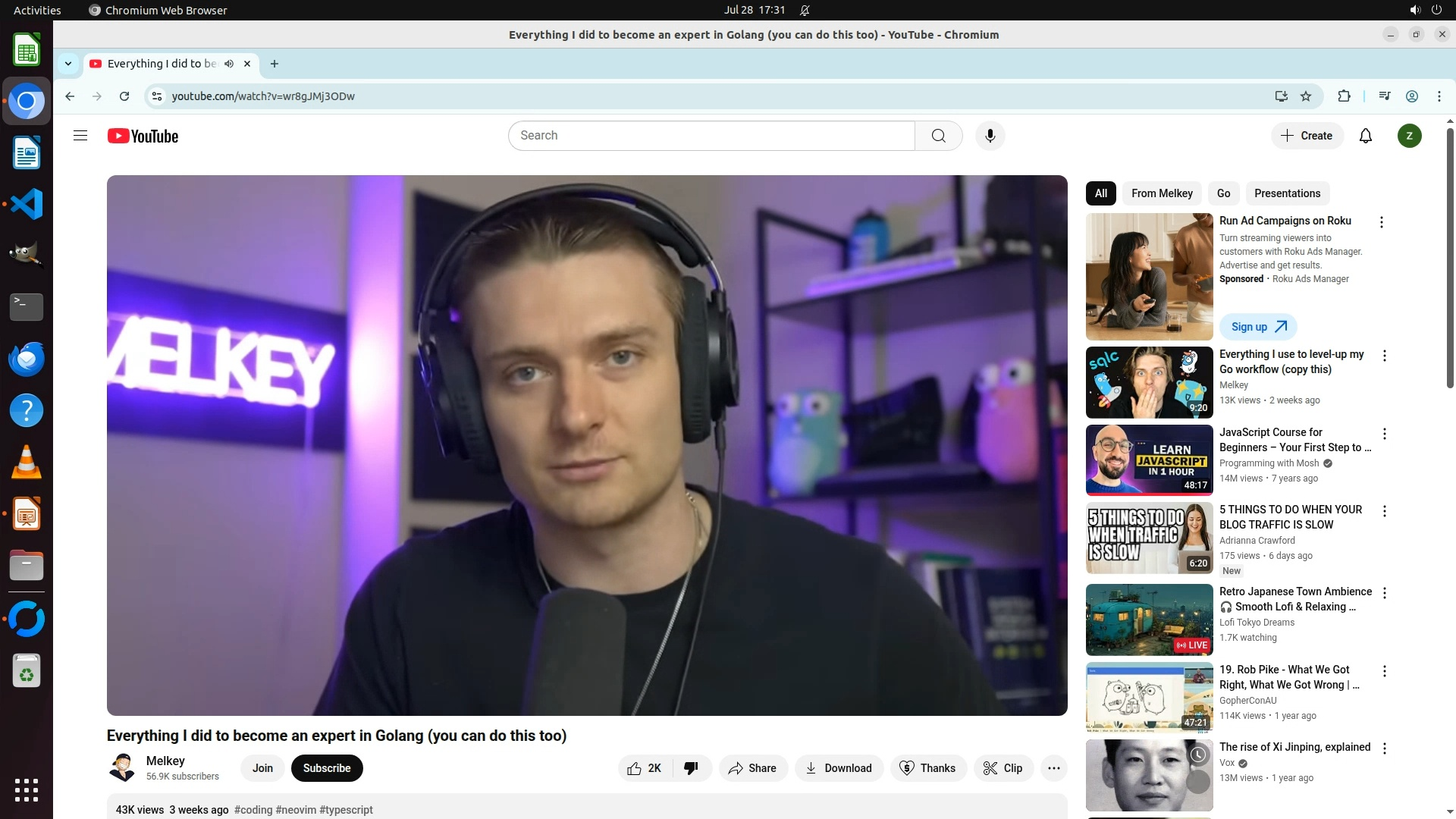Viewport: 1456px width, 819px height.
Task: Click the Download button
Action: pyautogui.click(x=839, y=768)
